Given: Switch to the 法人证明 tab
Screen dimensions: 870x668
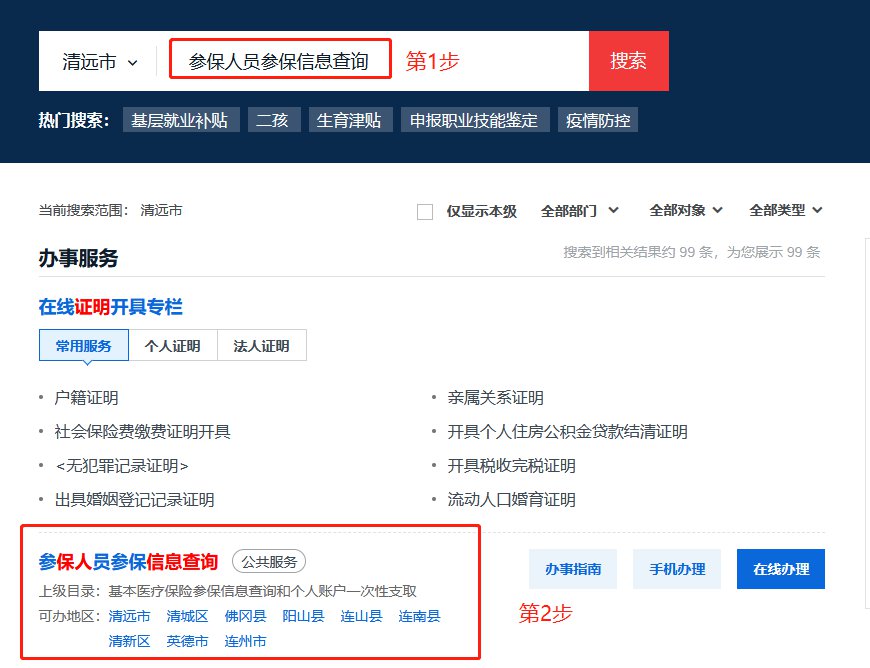Looking at the screenshot, I should pyautogui.click(x=261, y=346).
